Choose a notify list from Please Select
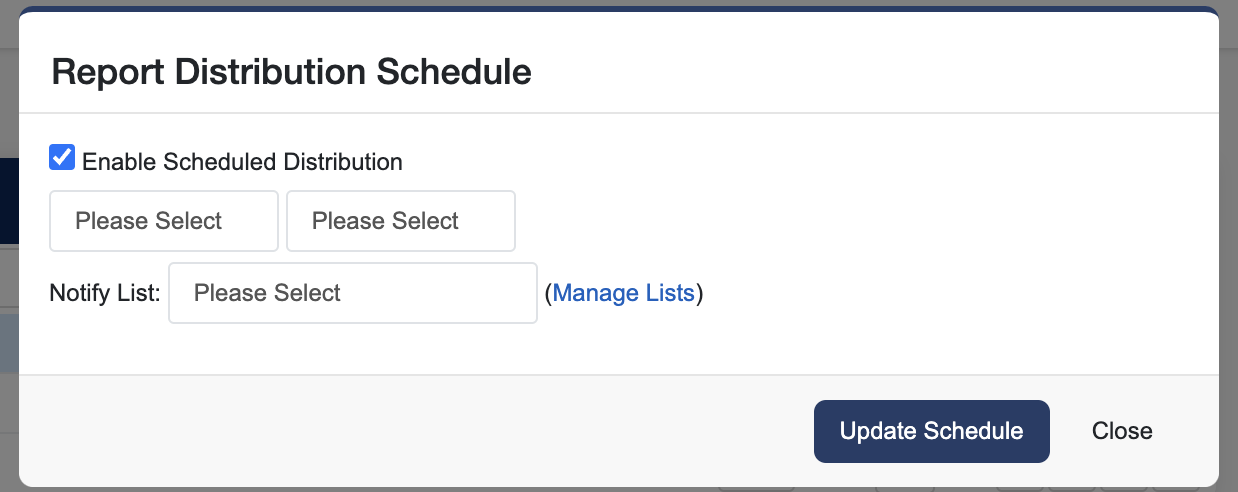 (353, 293)
